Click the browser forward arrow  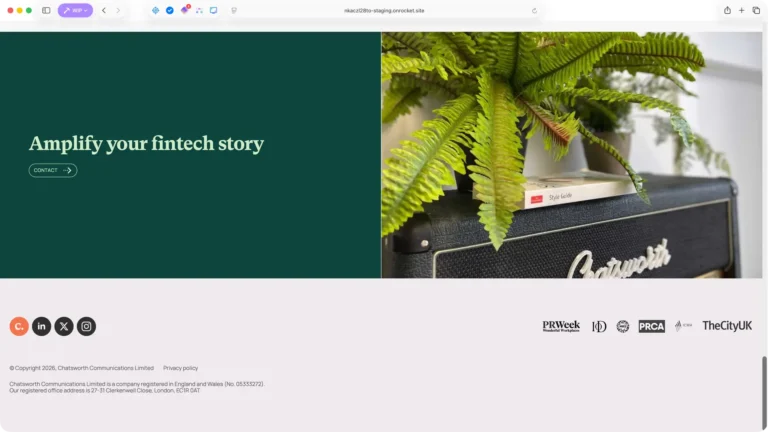118,10
